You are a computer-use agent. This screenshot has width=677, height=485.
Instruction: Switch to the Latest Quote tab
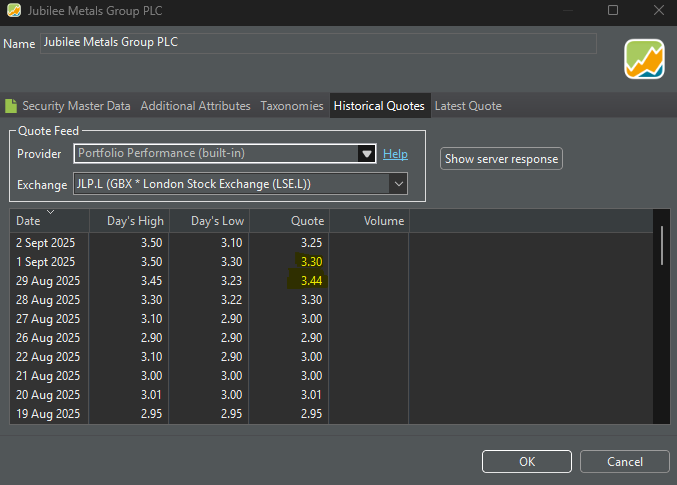pyautogui.click(x=467, y=106)
